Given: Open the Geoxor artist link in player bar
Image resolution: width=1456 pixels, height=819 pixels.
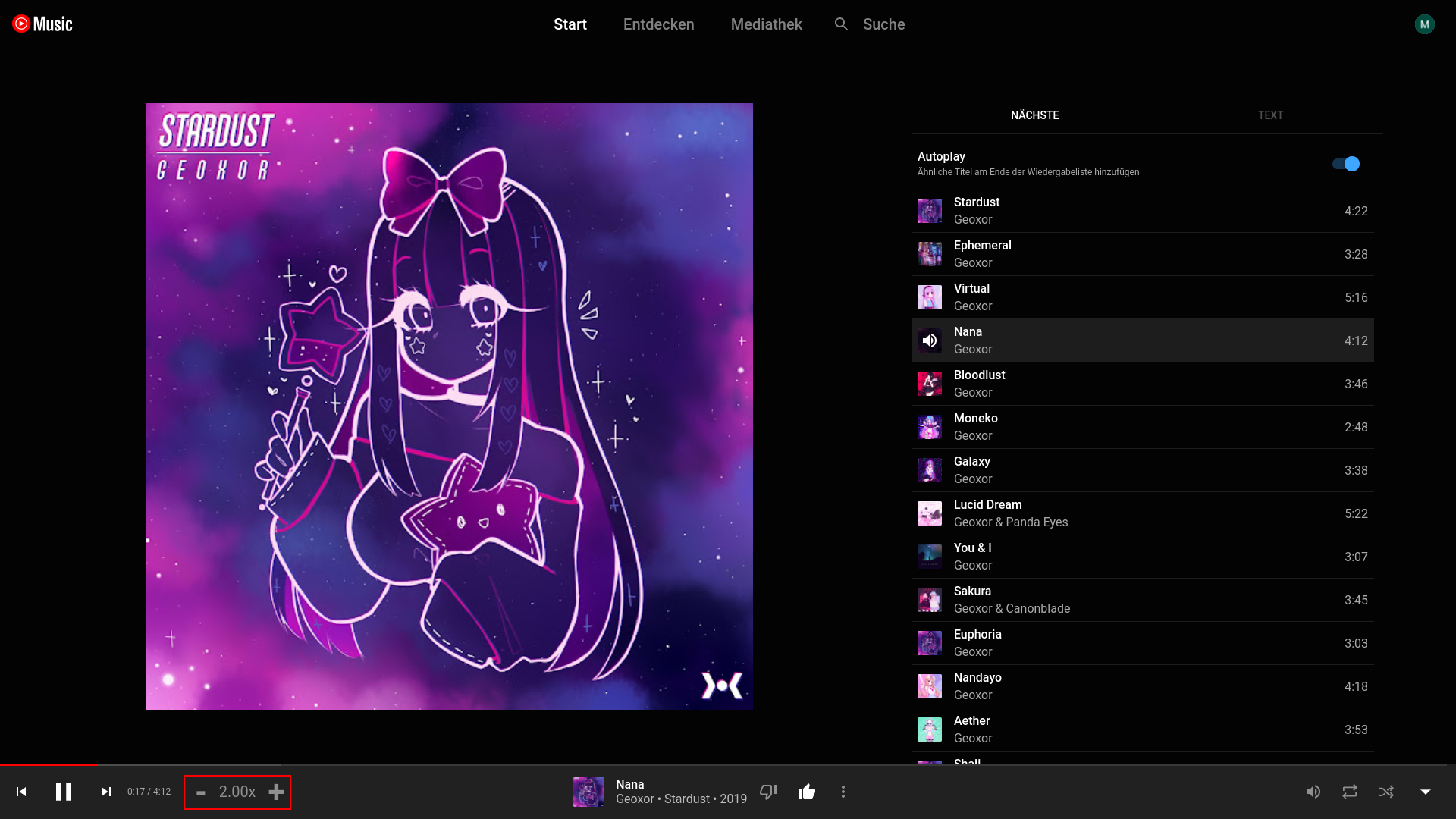Looking at the screenshot, I should pyautogui.click(x=635, y=799).
